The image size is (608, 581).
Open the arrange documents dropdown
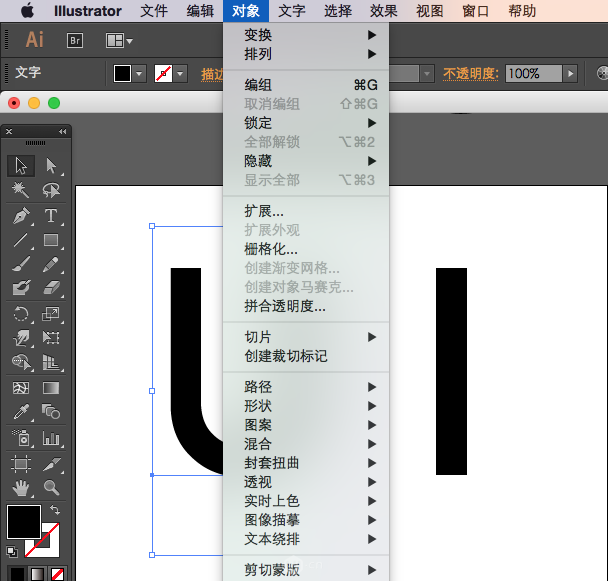[119, 40]
